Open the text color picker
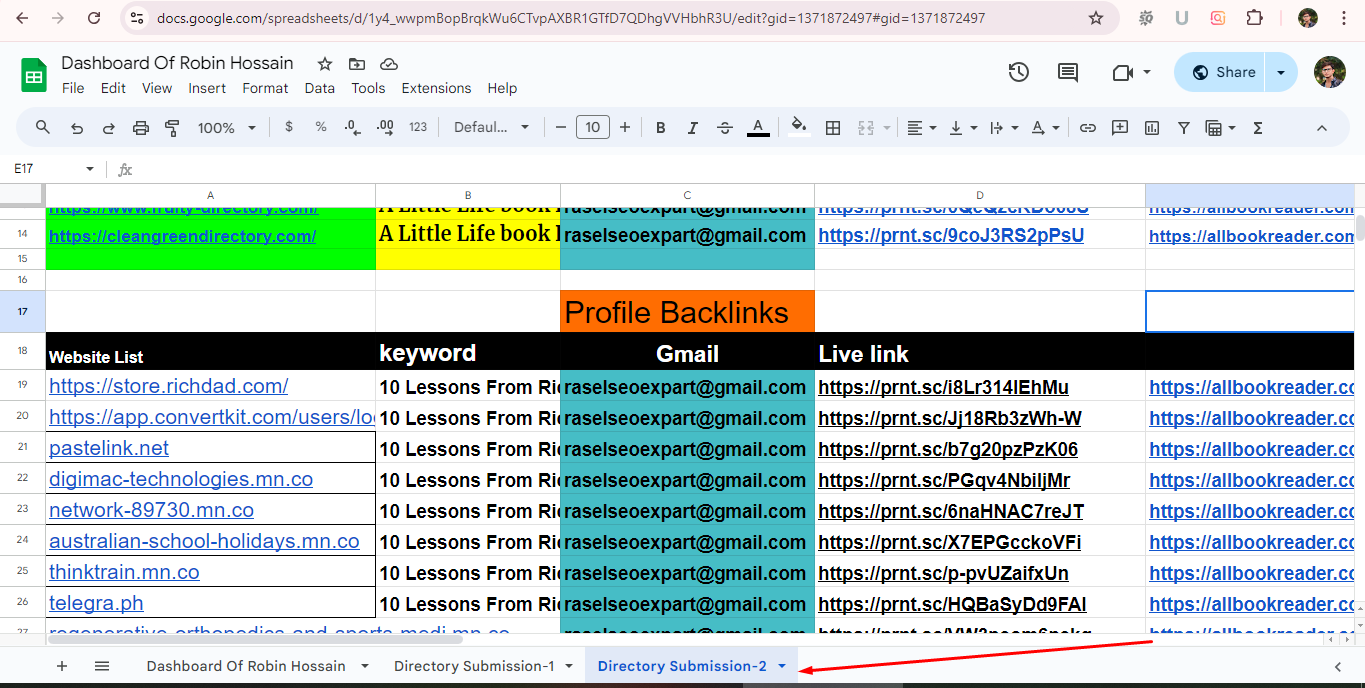The height and width of the screenshot is (688, 1365). point(758,128)
